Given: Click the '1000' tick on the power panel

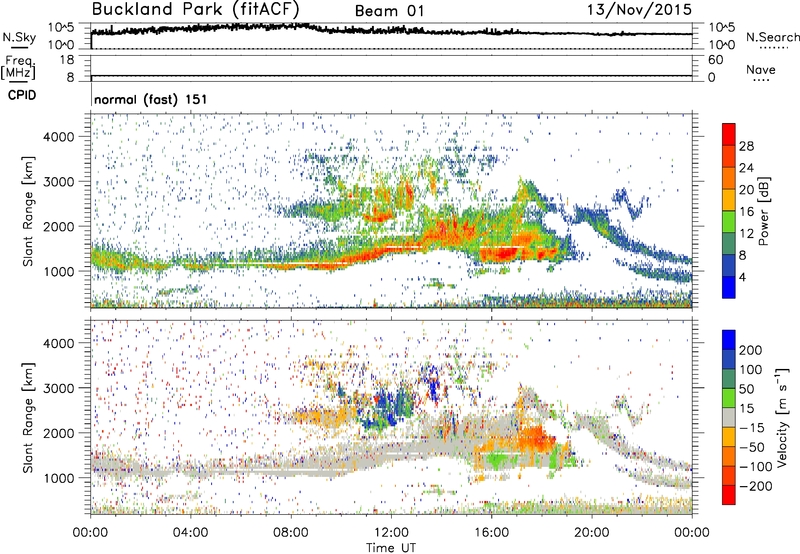Looking at the screenshot, I should [x=59, y=271].
